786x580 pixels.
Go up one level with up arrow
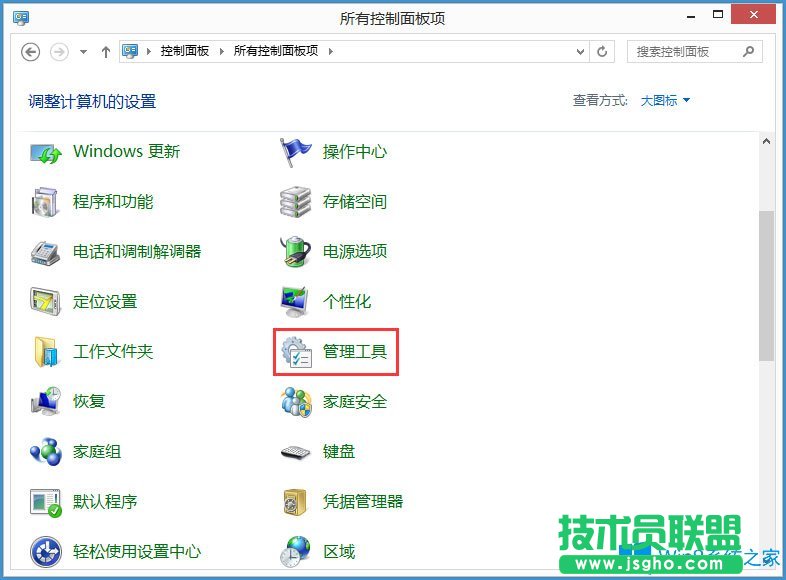[106, 52]
